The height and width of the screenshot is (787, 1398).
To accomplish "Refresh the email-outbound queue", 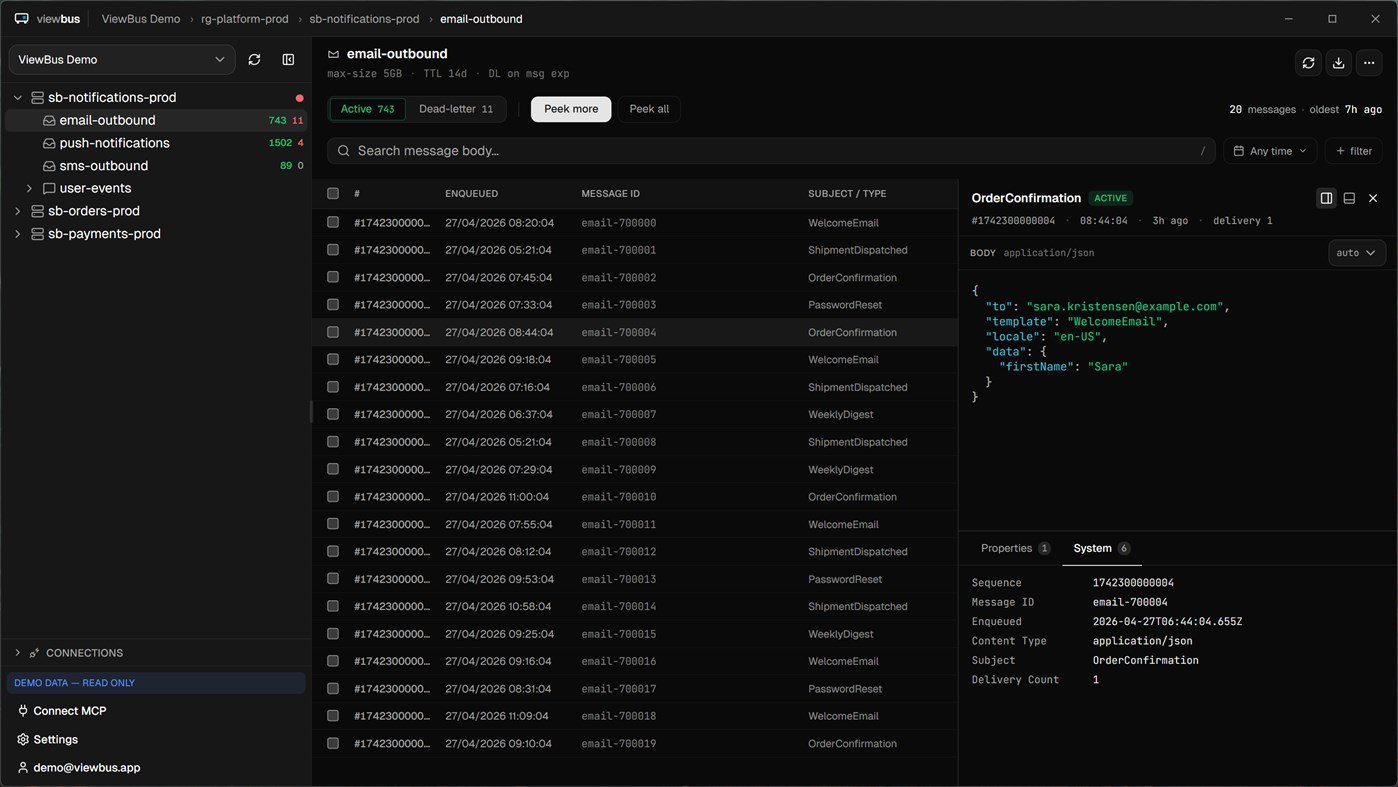I will [1308, 63].
